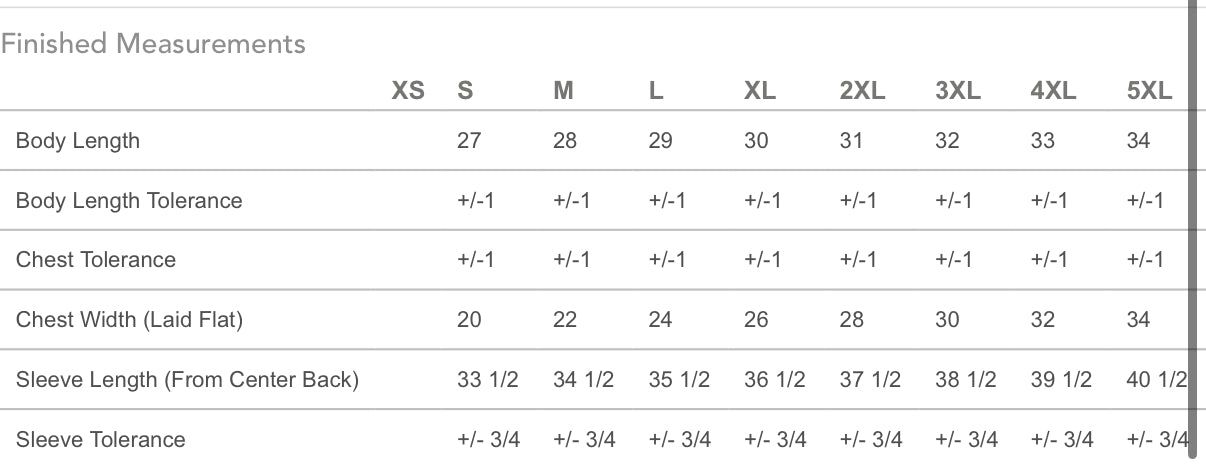Select the Sleeve Length value 35 1/2
Image resolution: width=1206 pixels, height=466 pixels.
click(x=679, y=380)
